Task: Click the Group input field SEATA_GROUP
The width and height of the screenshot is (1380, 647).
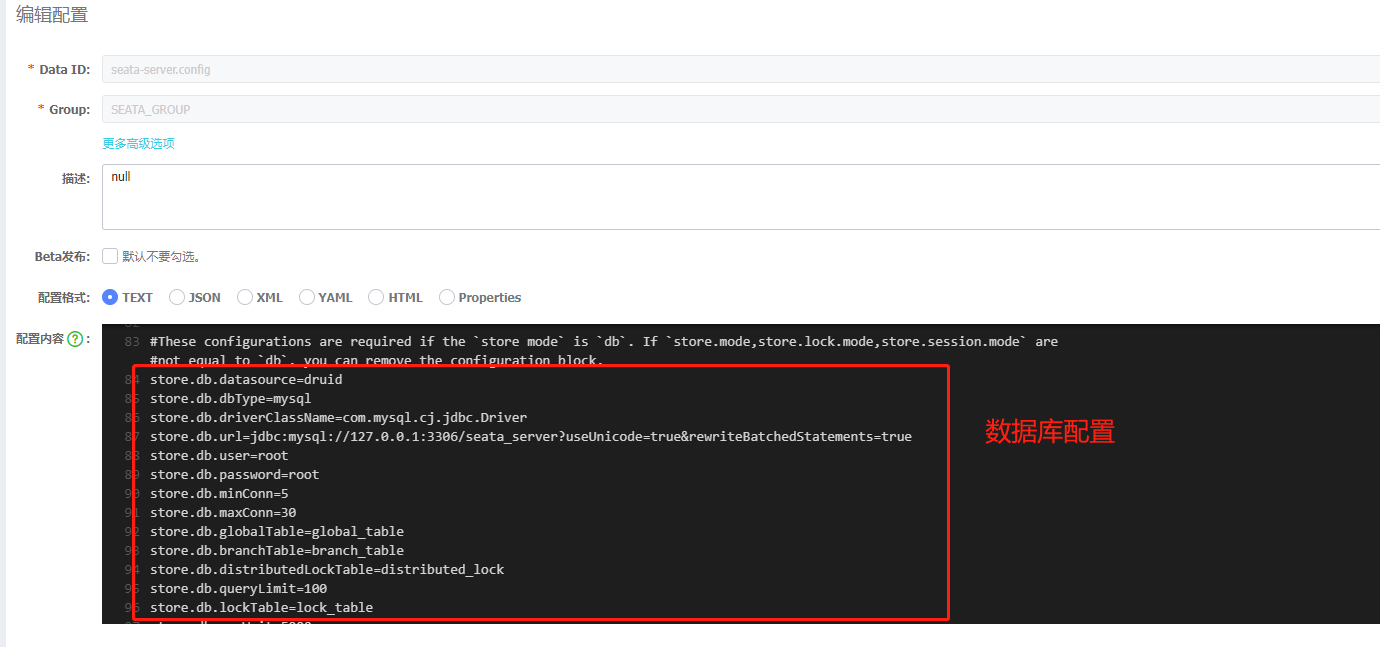Action: point(741,109)
